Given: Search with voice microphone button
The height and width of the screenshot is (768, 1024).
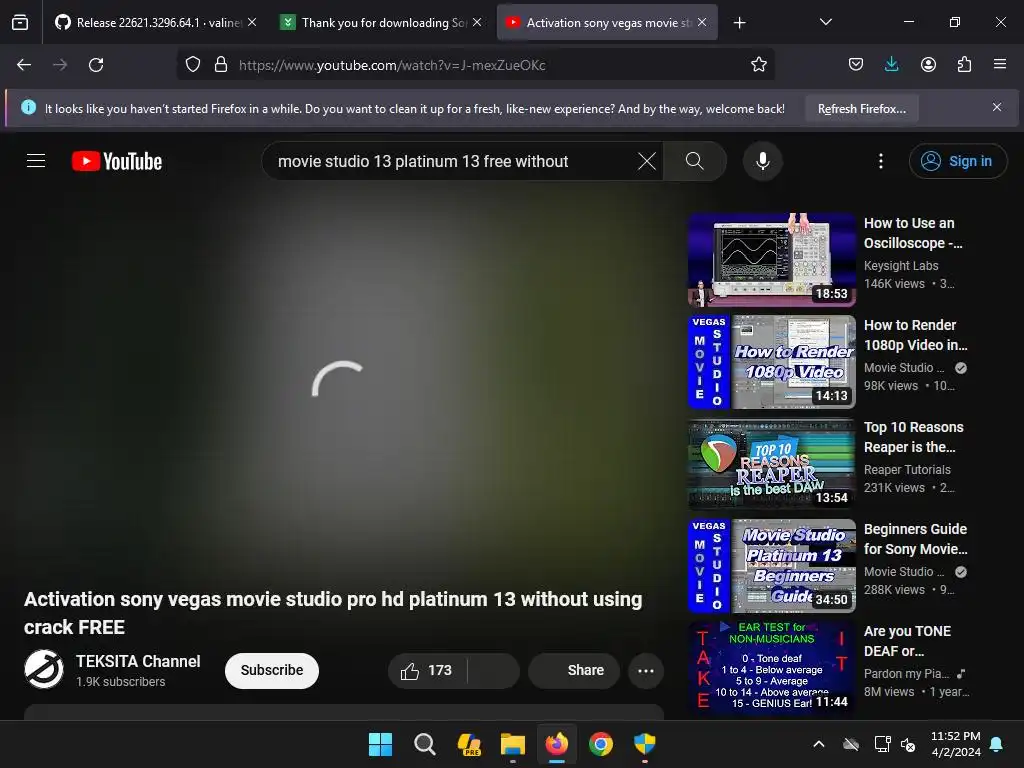Looking at the screenshot, I should tap(763, 161).
